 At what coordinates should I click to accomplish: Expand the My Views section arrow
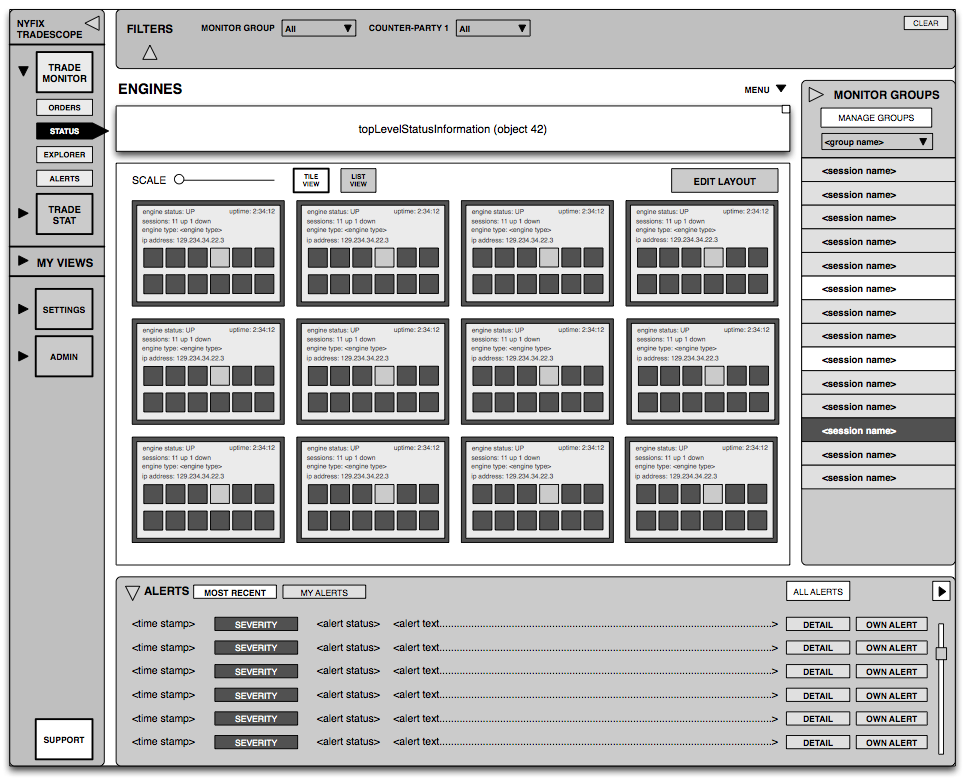(23, 261)
